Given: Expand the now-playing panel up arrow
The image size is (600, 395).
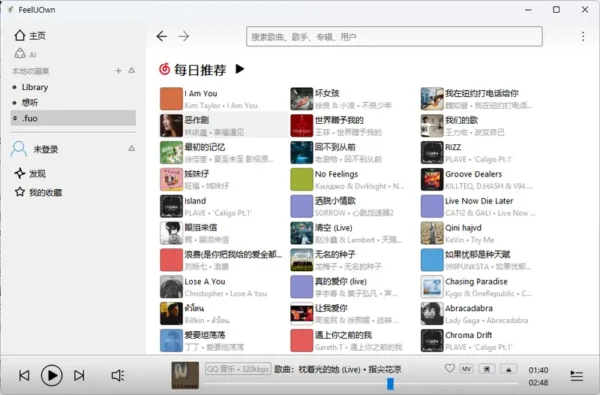Looking at the screenshot, I should (509, 369).
